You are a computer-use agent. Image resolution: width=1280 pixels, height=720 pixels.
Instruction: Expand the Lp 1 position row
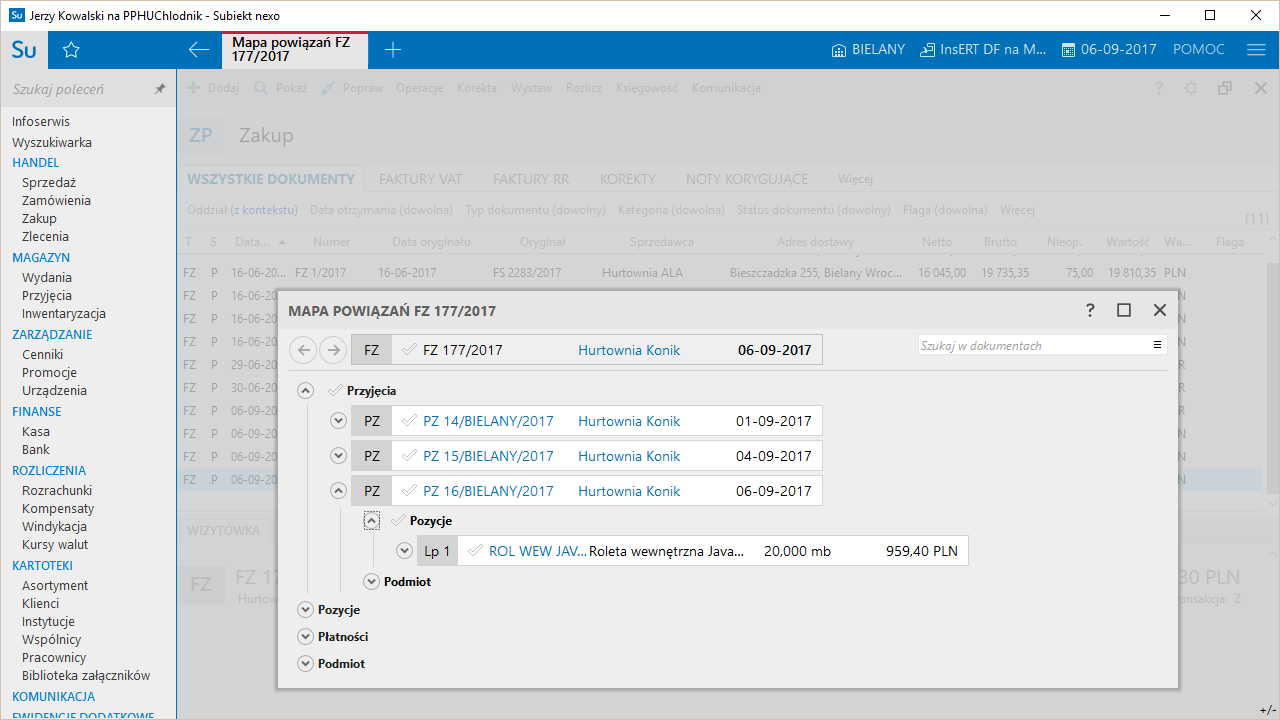[x=404, y=551]
